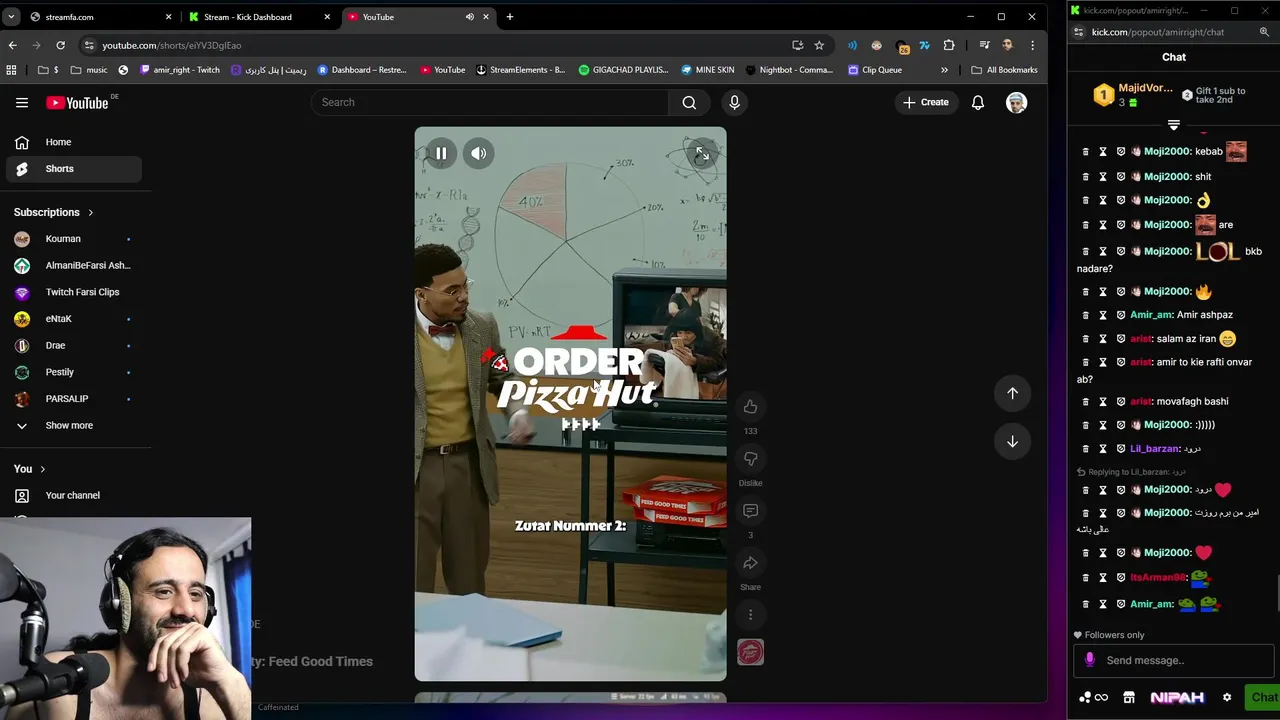
Task: Go to the previous Short with up arrow
Action: (1012, 393)
